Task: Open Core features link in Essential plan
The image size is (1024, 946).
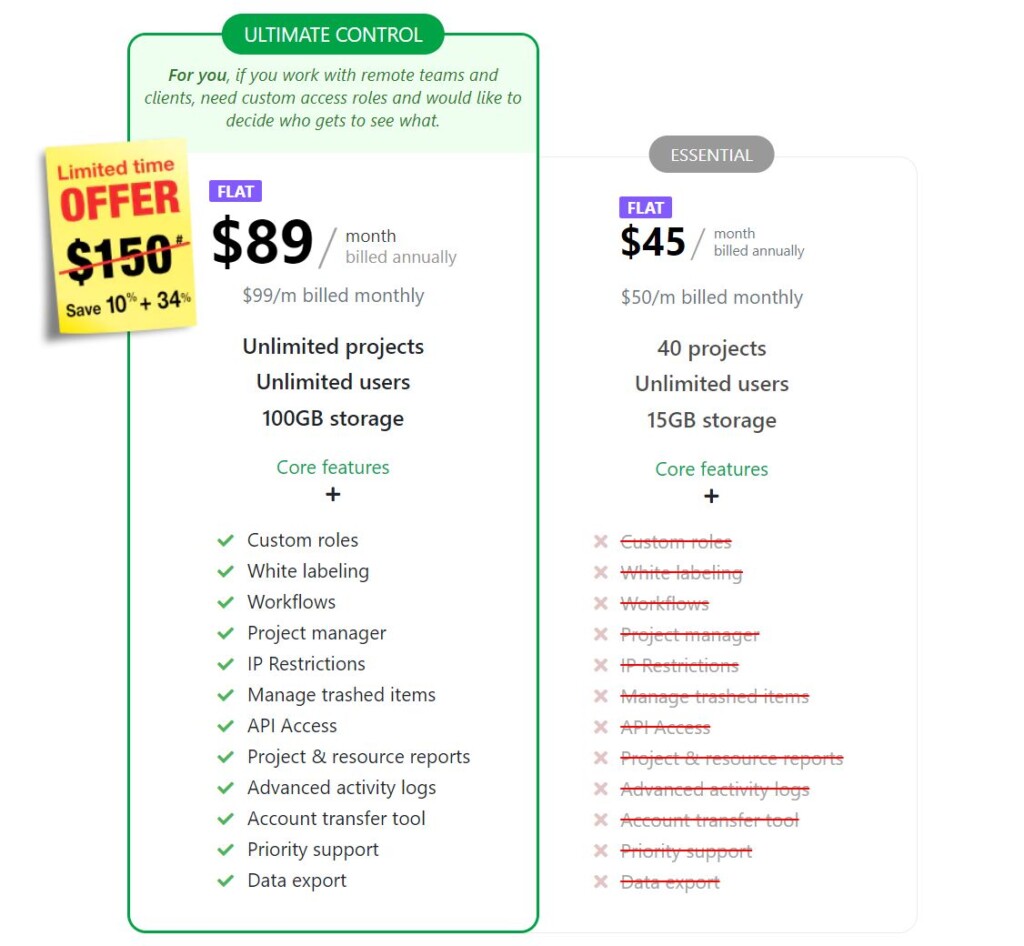Action: point(711,469)
